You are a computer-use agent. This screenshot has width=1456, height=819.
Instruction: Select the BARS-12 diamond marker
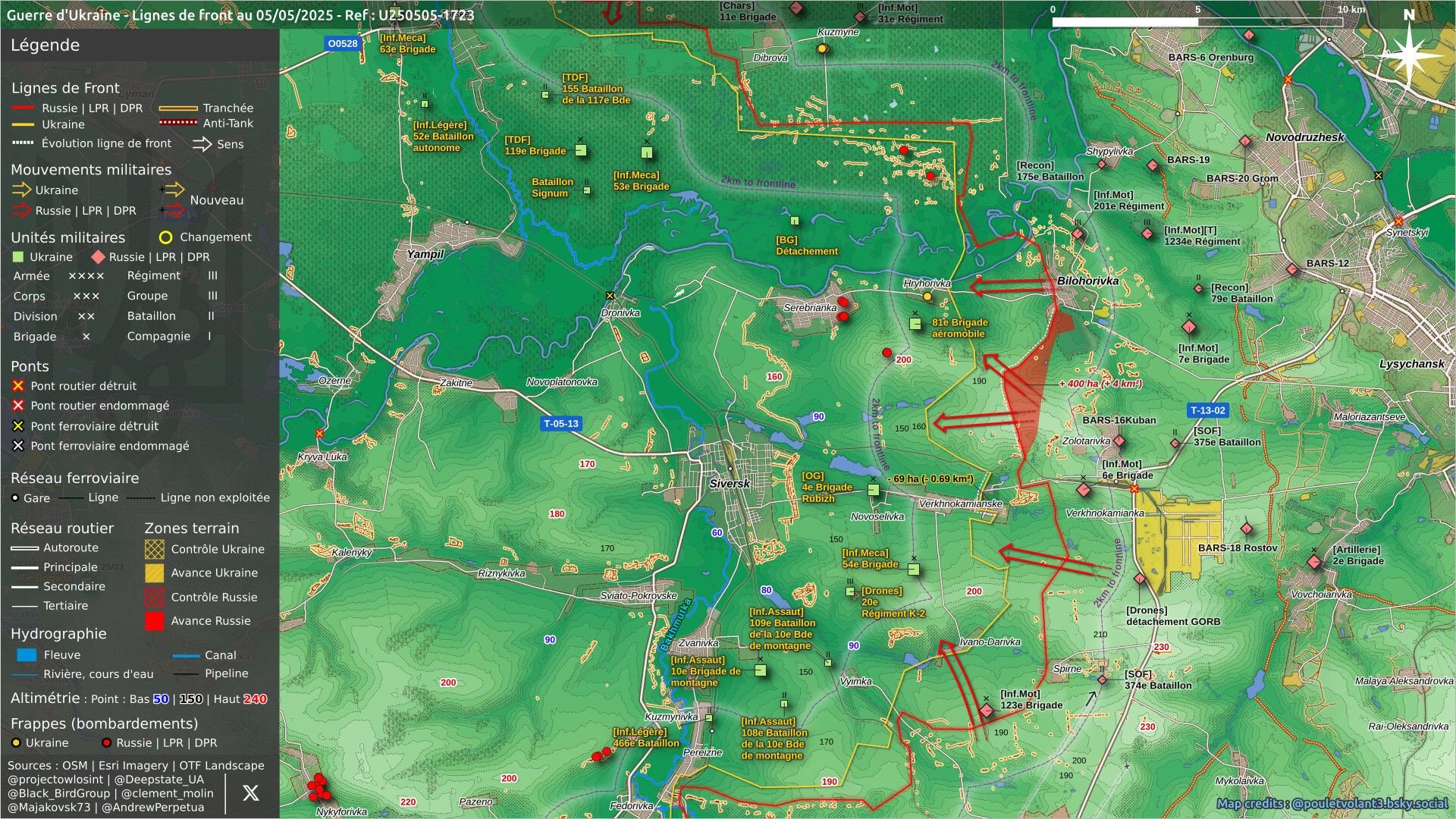click(x=1293, y=268)
